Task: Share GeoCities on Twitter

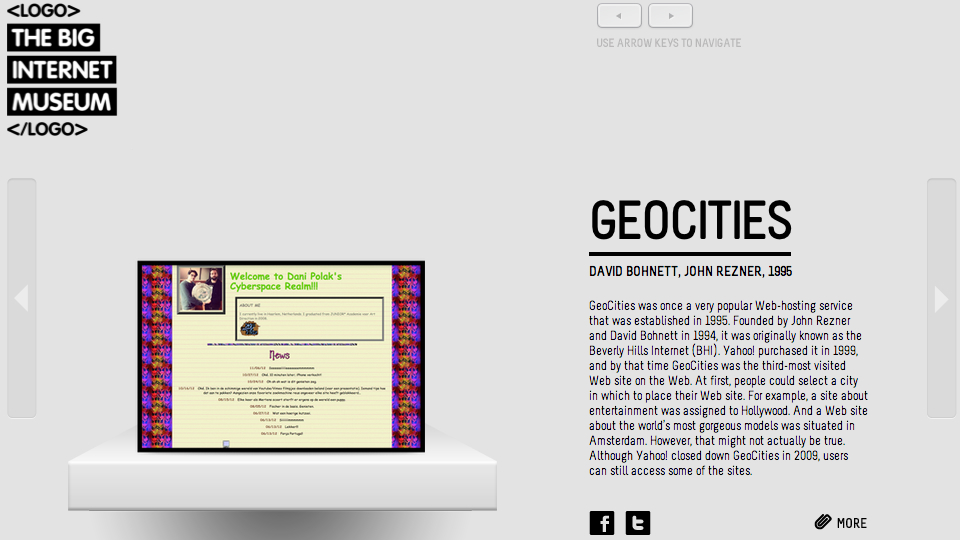Action: (638, 523)
